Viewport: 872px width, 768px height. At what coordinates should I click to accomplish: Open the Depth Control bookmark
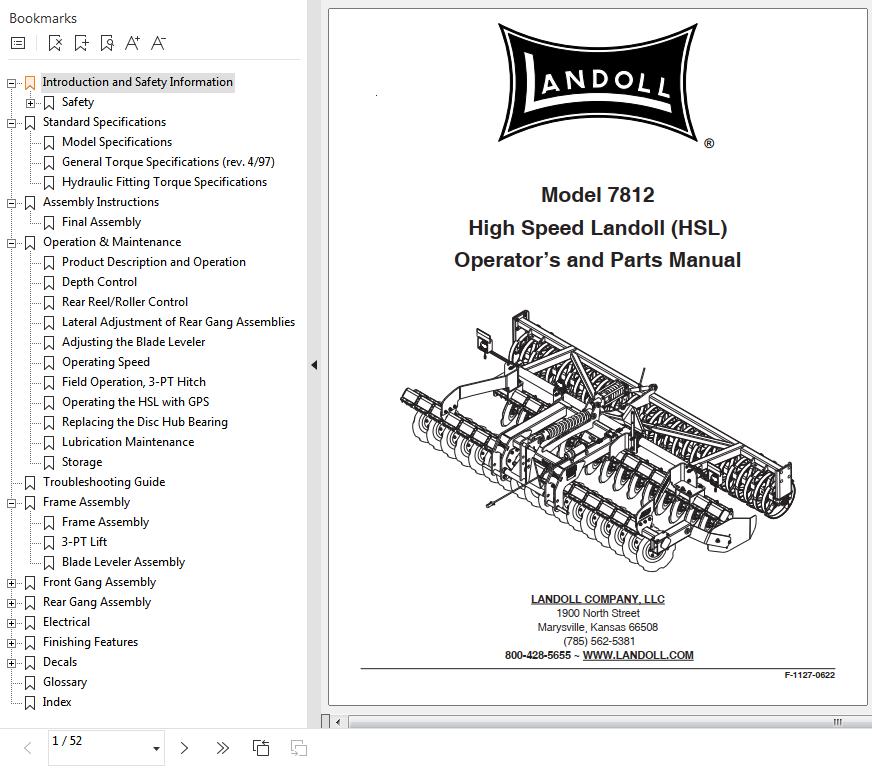pos(99,282)
